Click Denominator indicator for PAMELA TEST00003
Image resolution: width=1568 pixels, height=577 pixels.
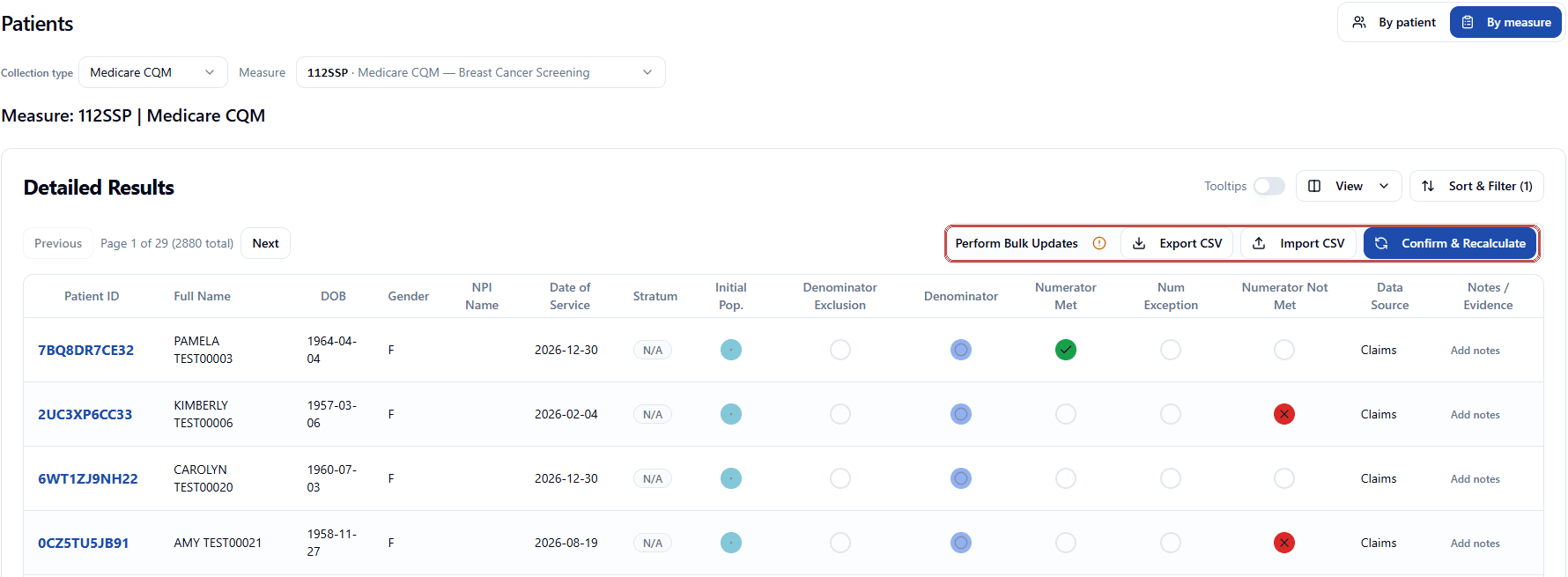tap(961, 350)
